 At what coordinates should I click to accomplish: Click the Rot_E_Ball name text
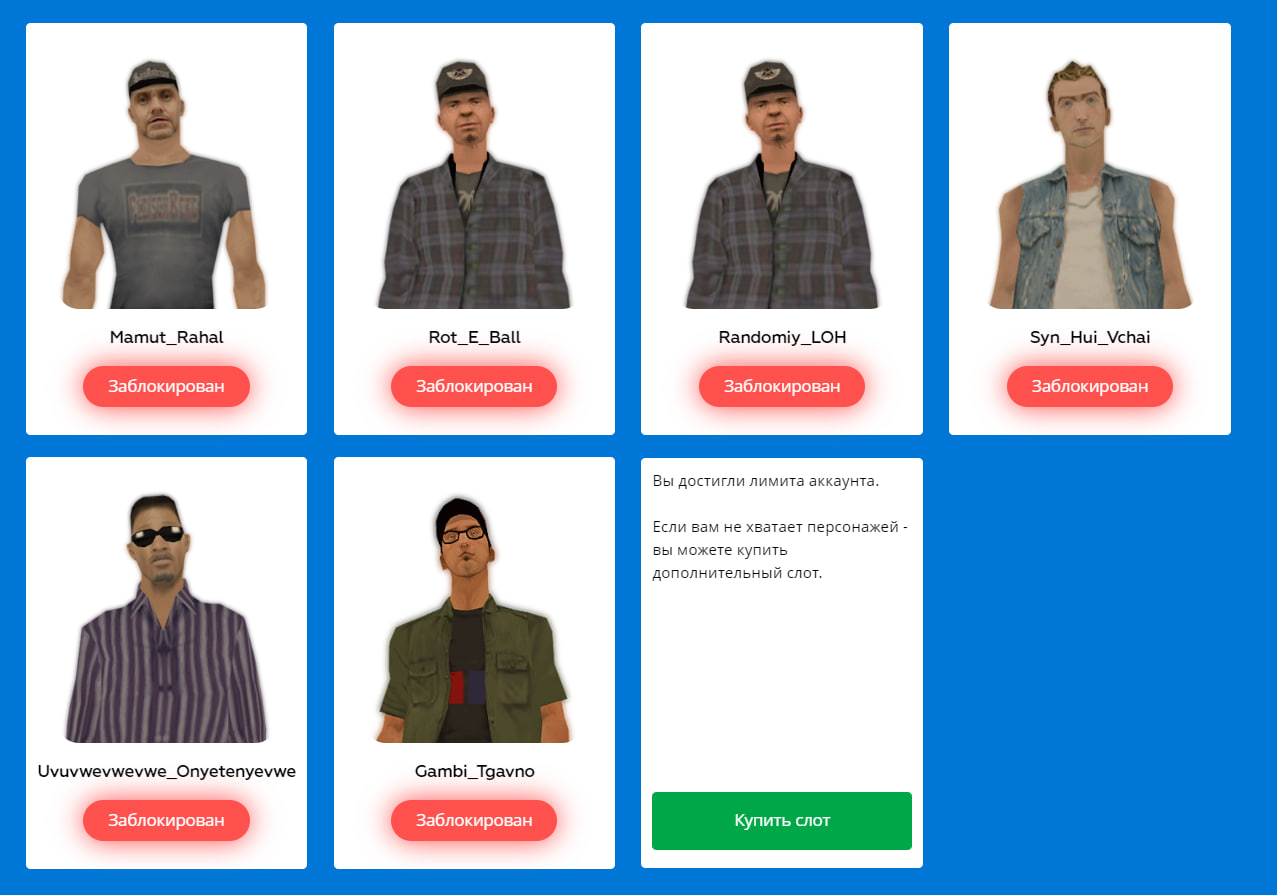(x=474, y=337)
